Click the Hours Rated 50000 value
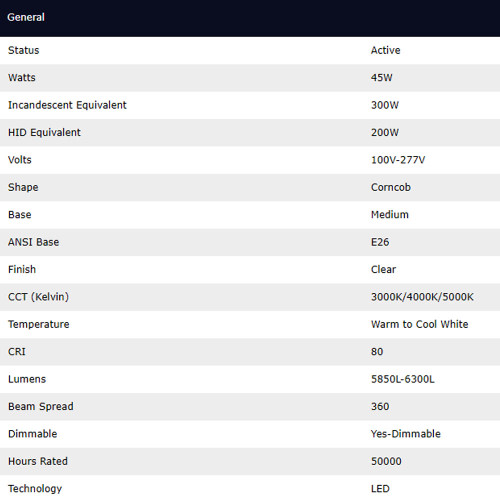This screenshot has width=500, height=500. point(386,461)
